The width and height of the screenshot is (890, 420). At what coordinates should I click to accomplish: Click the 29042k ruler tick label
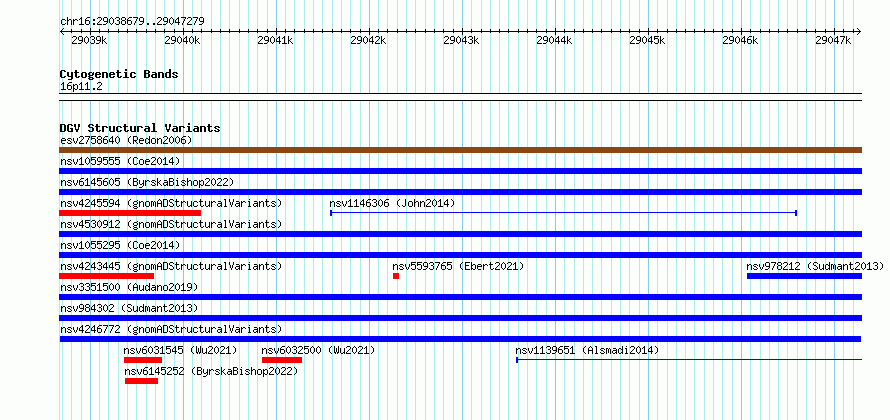click(x=368, y=40)
